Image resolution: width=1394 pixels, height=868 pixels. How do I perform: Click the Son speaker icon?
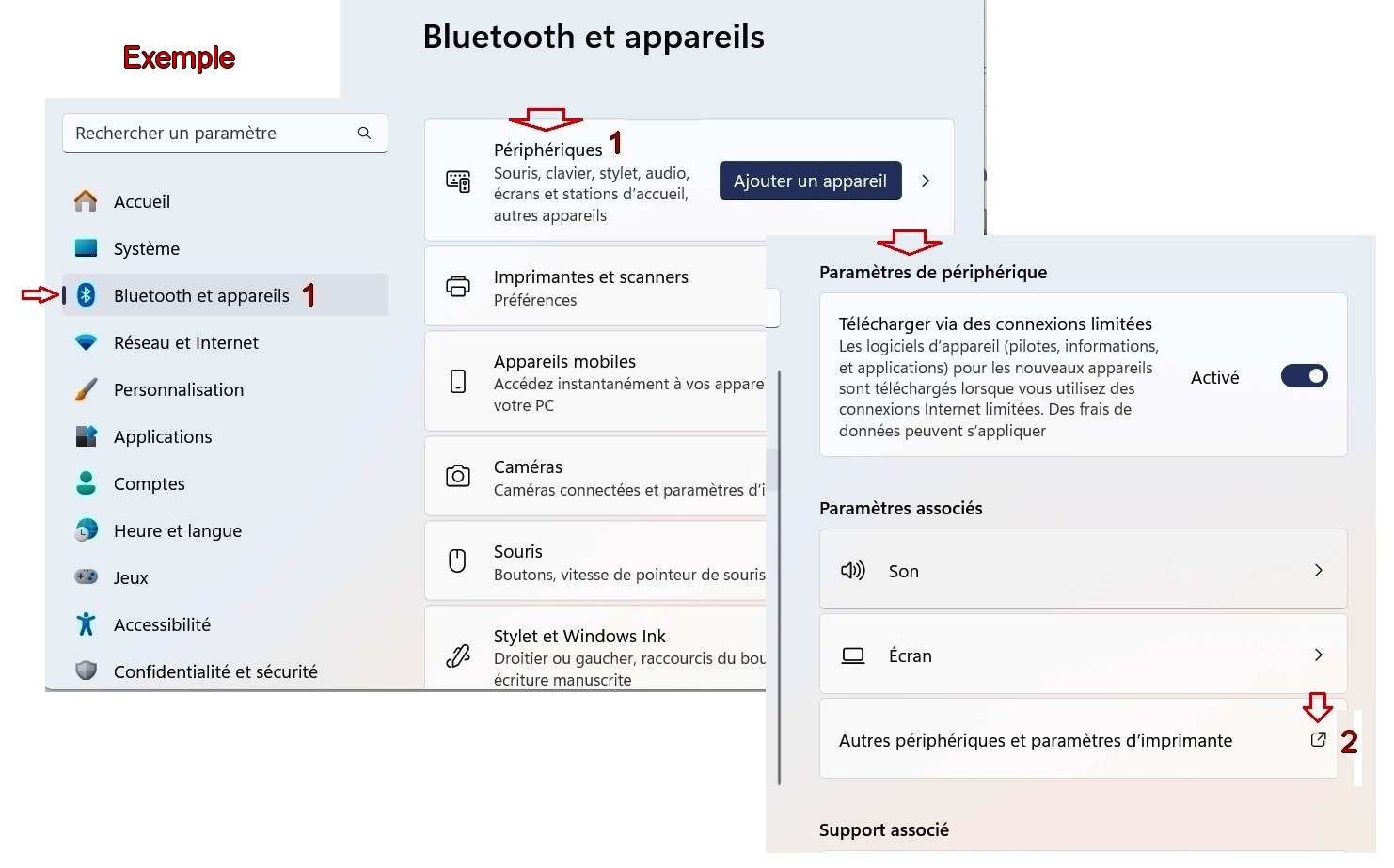pos(853,571)
